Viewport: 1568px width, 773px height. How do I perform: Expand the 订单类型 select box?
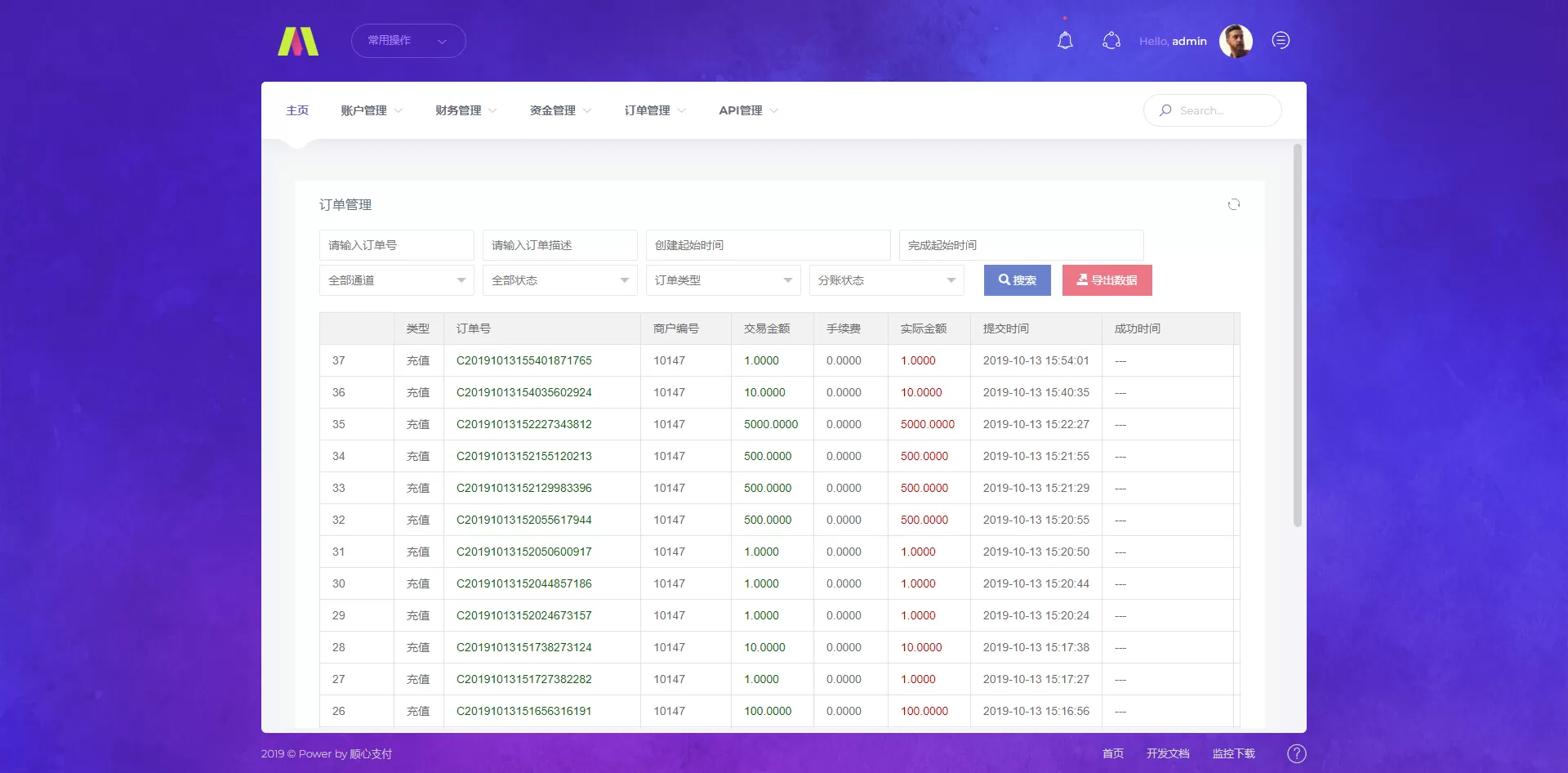[x=723, y=280]
